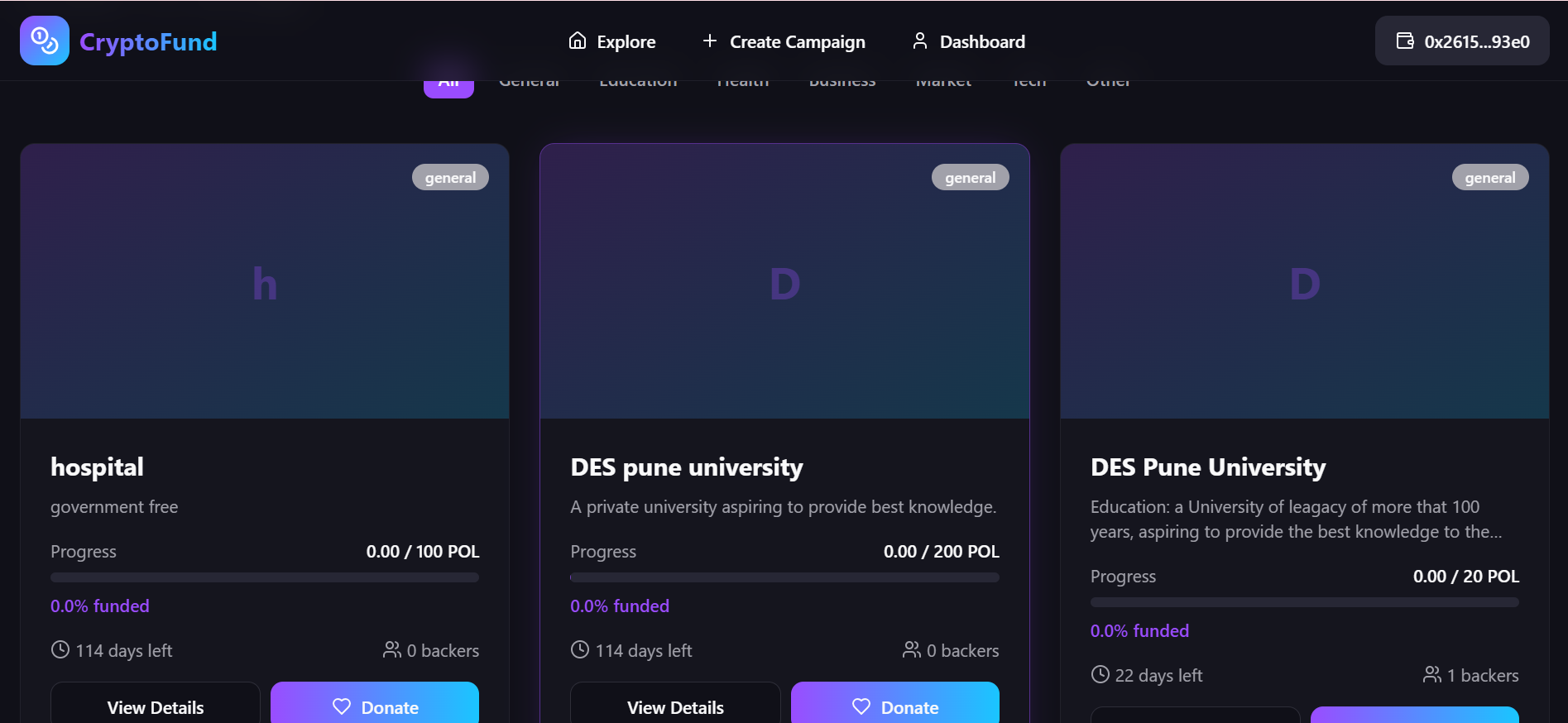
Task: Click the 'DES pune university' lowercase title
Action: point(687,467)
